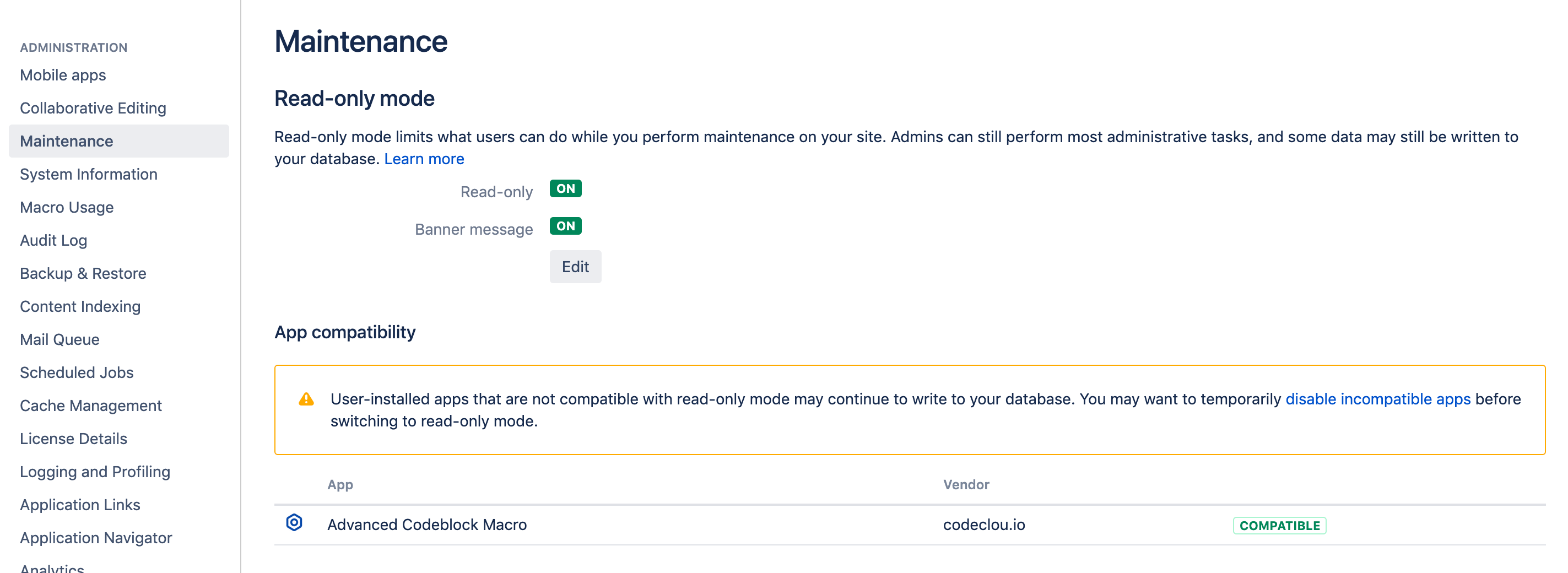
Task: View License Details
Action: [x=73, y=438]
